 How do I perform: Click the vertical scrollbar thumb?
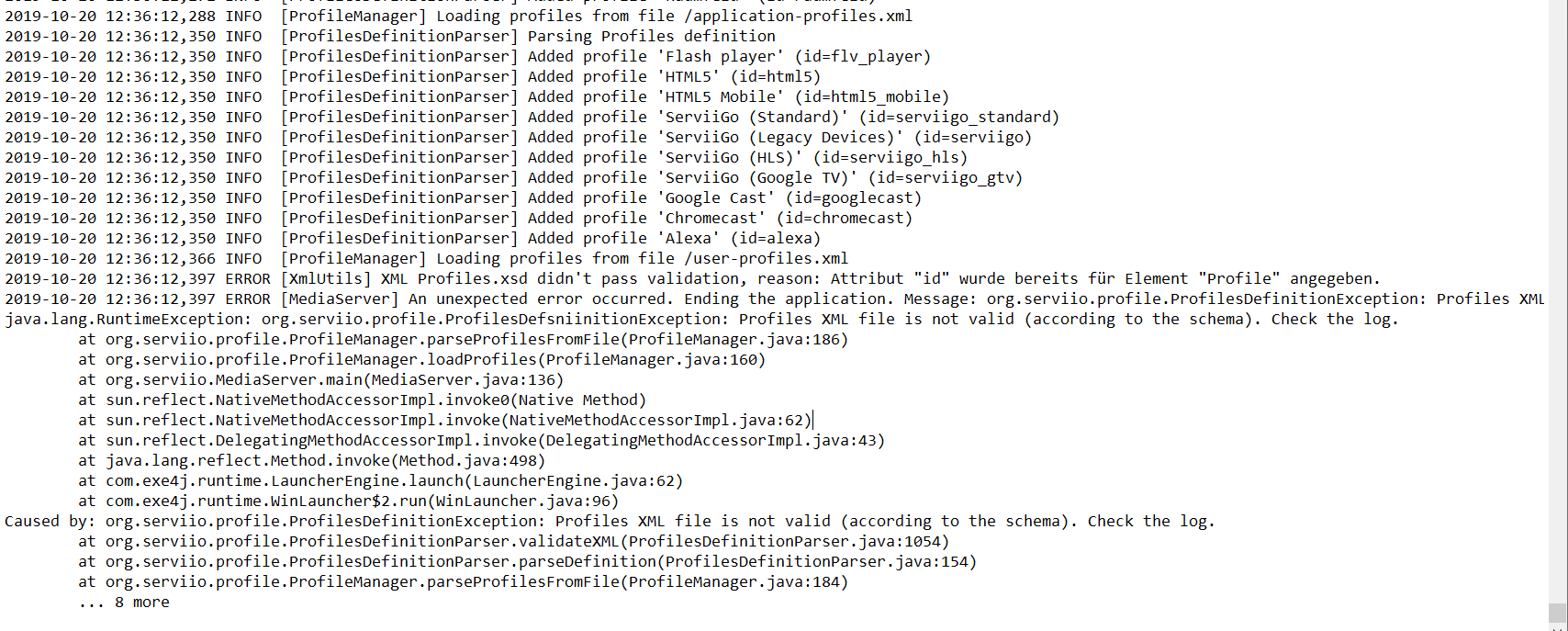(x=1557, y=613)
